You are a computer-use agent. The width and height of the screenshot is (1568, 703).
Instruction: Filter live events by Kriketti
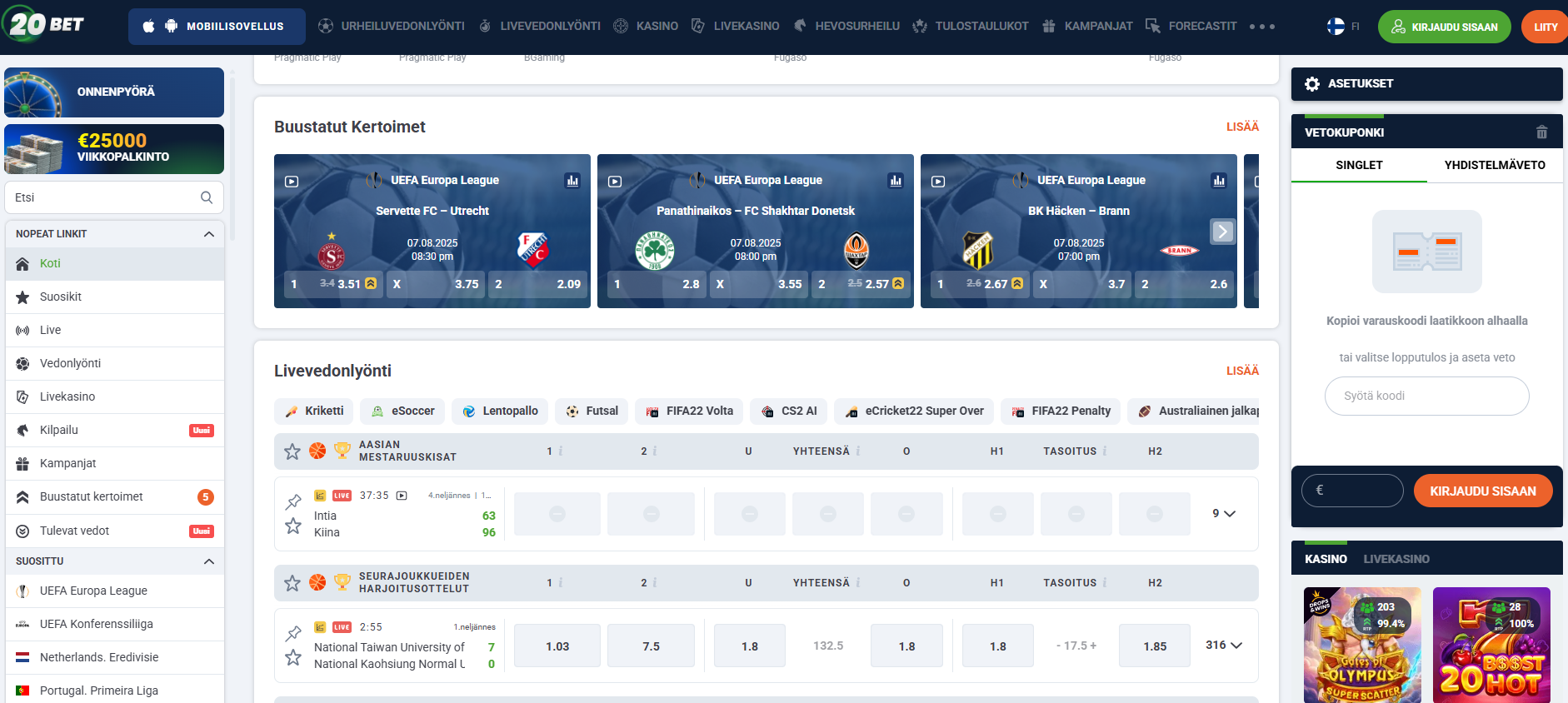(x=314, y=411)
